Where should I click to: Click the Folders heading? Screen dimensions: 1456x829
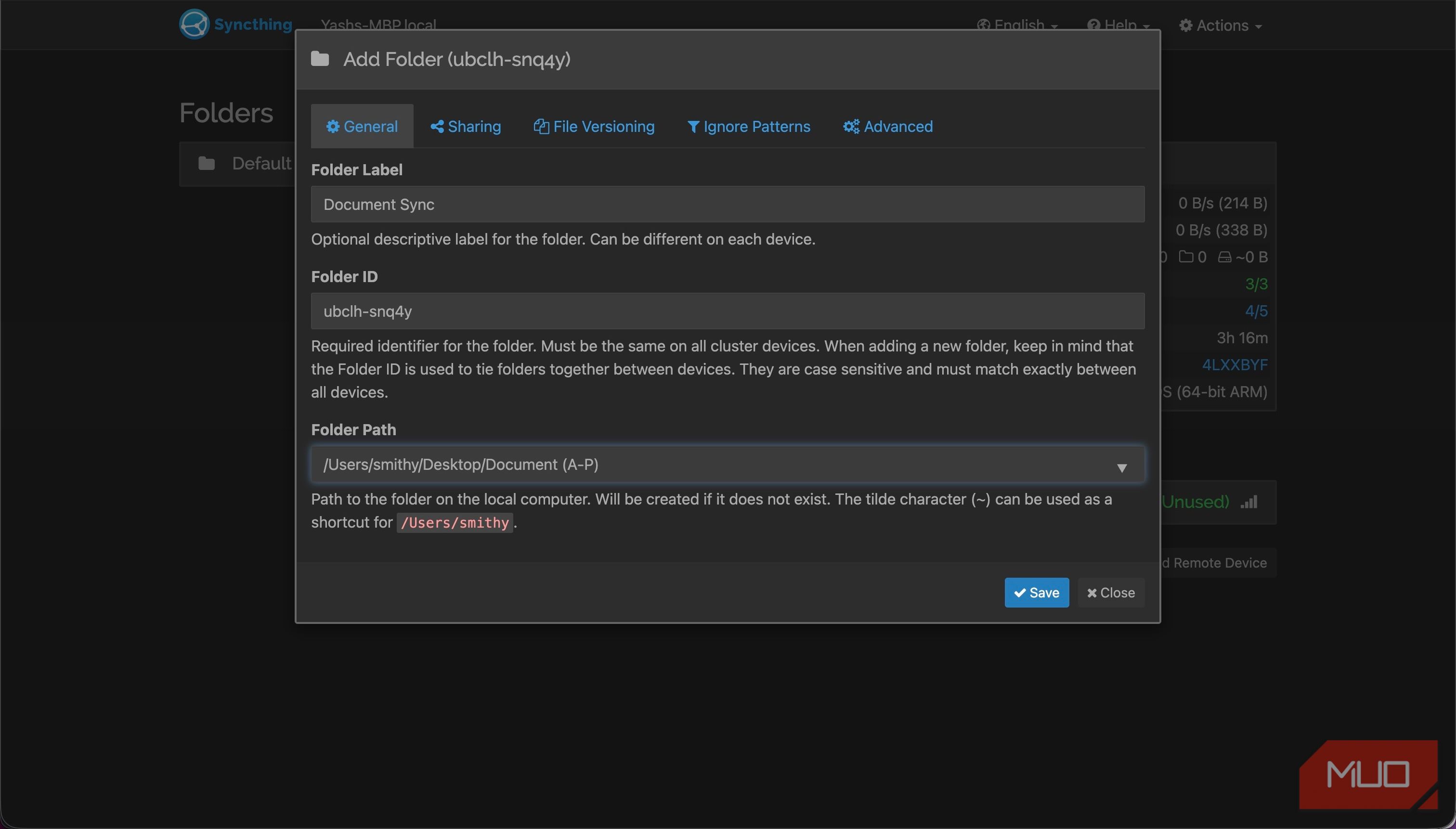(x=226, y=113)
